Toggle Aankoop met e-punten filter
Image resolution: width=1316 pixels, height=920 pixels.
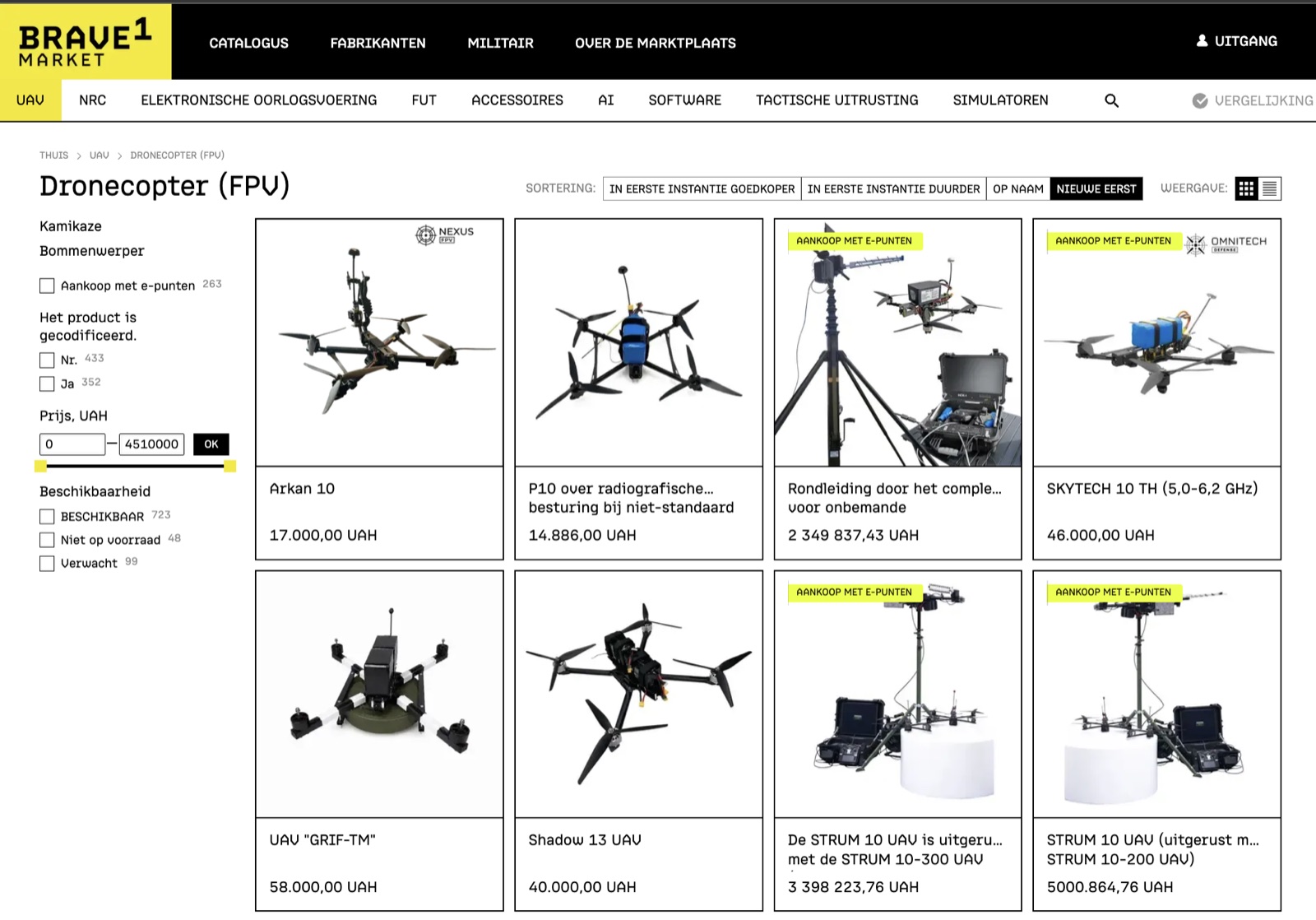click(47, 286)
